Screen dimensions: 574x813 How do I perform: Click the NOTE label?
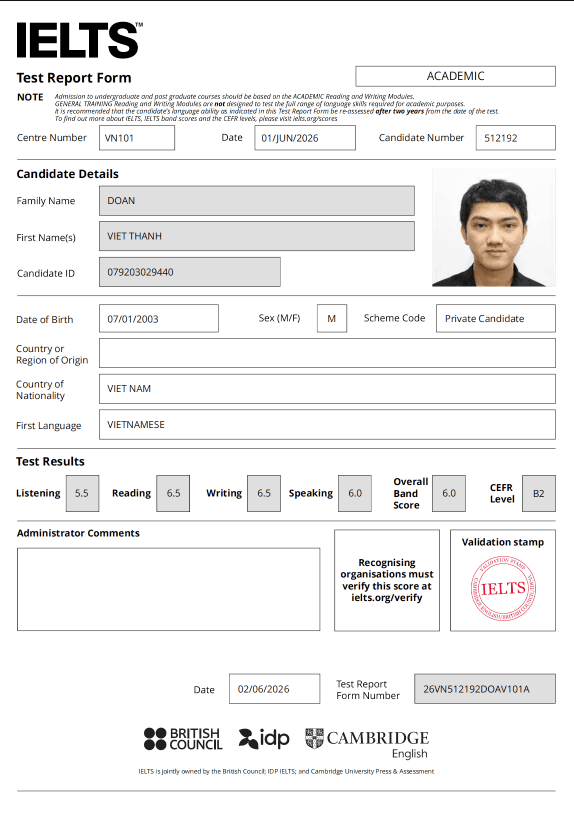click(x=30, y=97)
